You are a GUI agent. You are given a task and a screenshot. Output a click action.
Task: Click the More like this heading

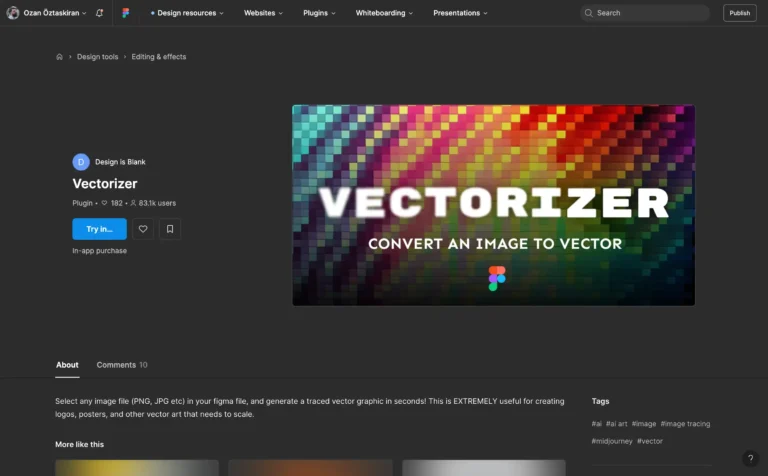click(79, 444)
